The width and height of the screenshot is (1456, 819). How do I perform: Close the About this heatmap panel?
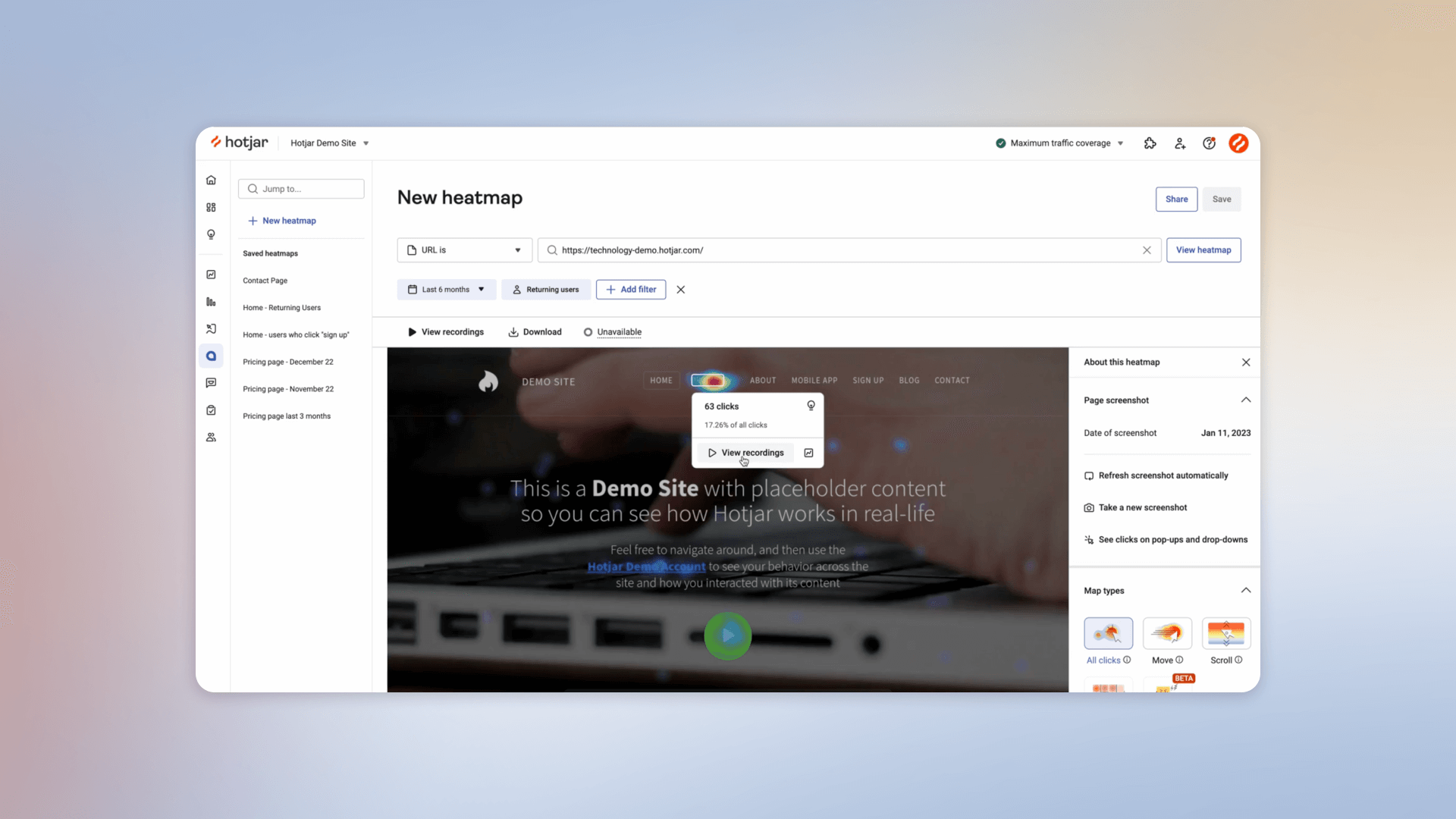point(1246,362)
